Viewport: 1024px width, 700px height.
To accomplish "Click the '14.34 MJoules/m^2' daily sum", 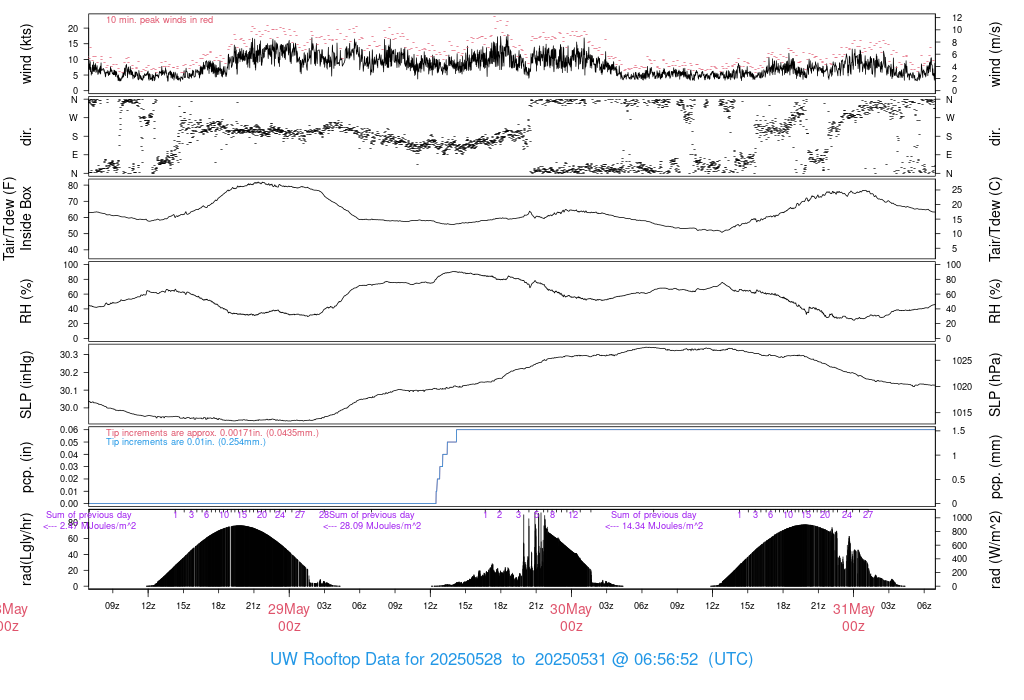I will 662,526.
